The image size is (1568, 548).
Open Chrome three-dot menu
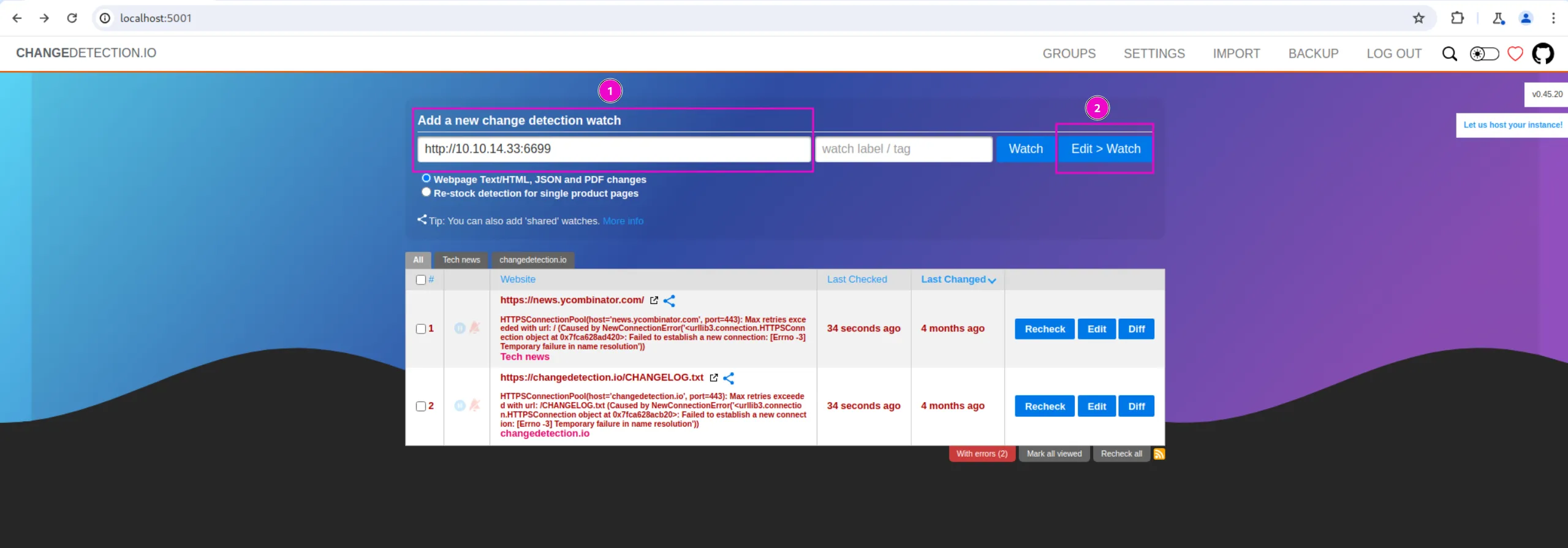pyautogui.click(x=1553, y=18)
